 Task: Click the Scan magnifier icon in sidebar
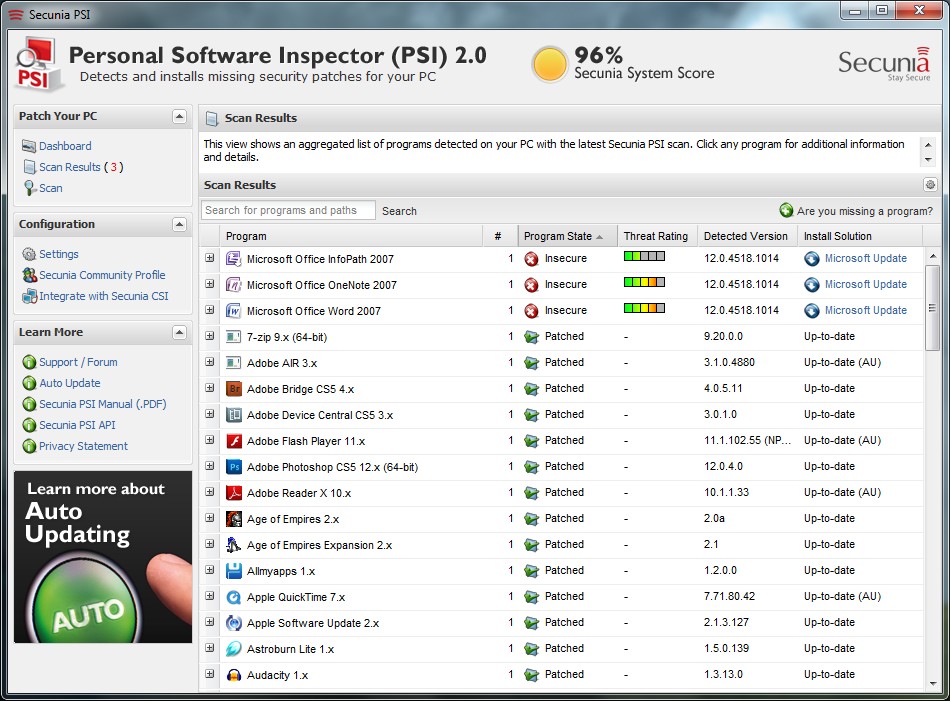pos(29,188)
